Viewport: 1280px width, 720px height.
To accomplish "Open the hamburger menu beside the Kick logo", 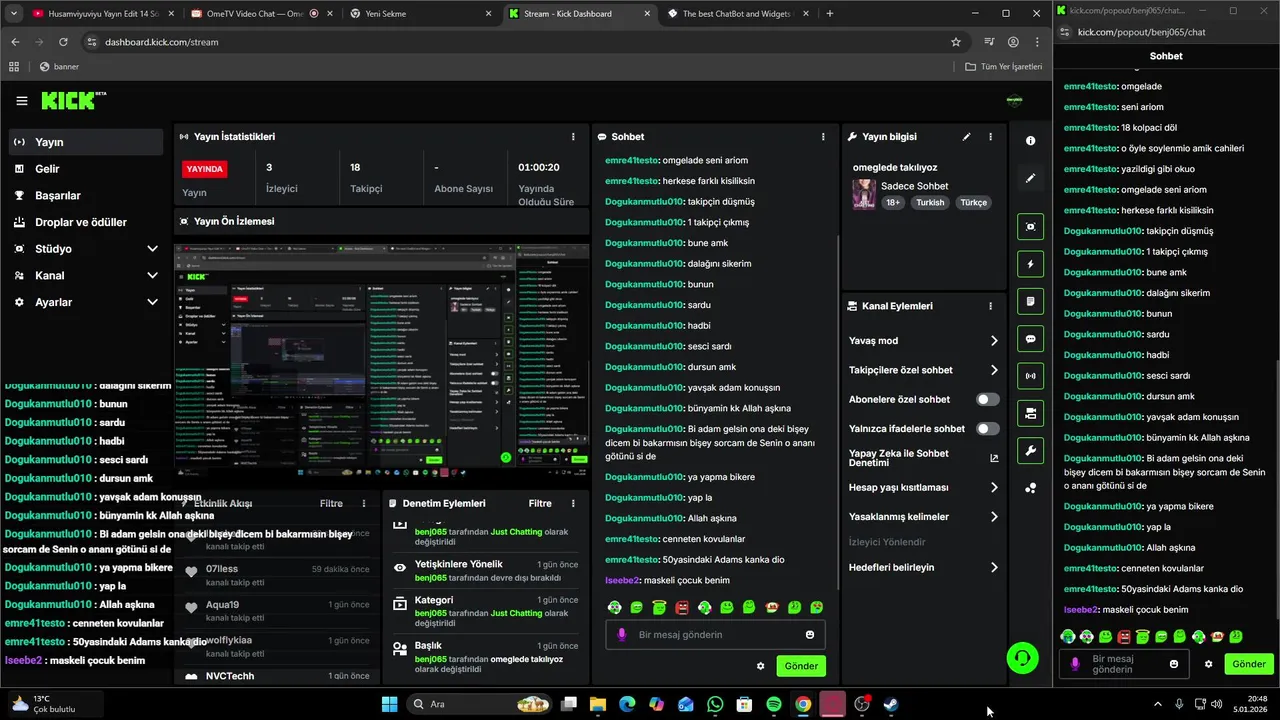I will [x=22, y=101].
